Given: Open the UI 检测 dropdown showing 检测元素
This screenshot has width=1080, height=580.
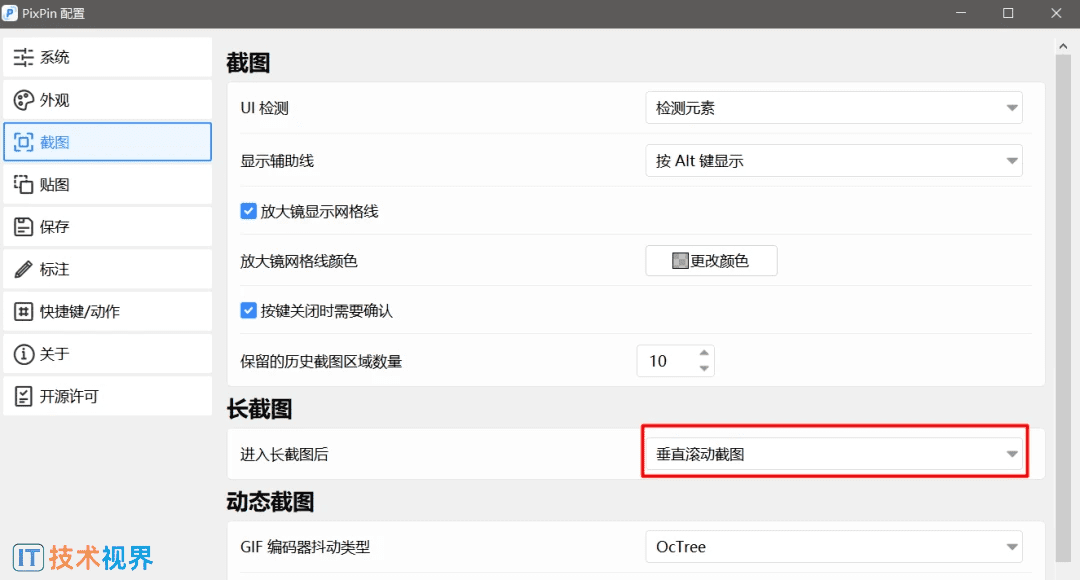Looking at the screenshot, I should point(833,107).
